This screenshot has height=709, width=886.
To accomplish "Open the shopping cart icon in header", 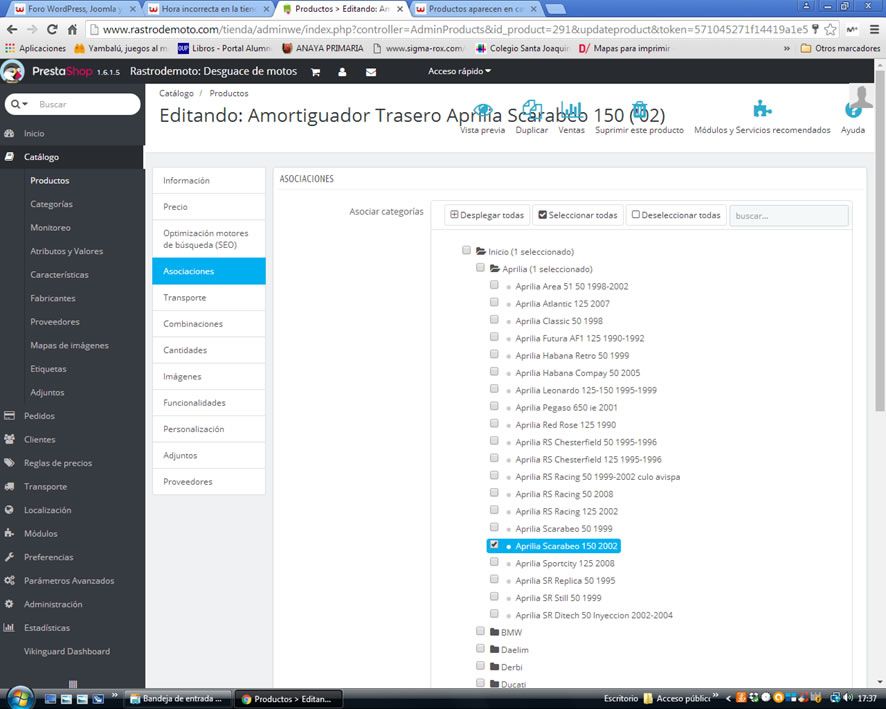I will [315, 72].
